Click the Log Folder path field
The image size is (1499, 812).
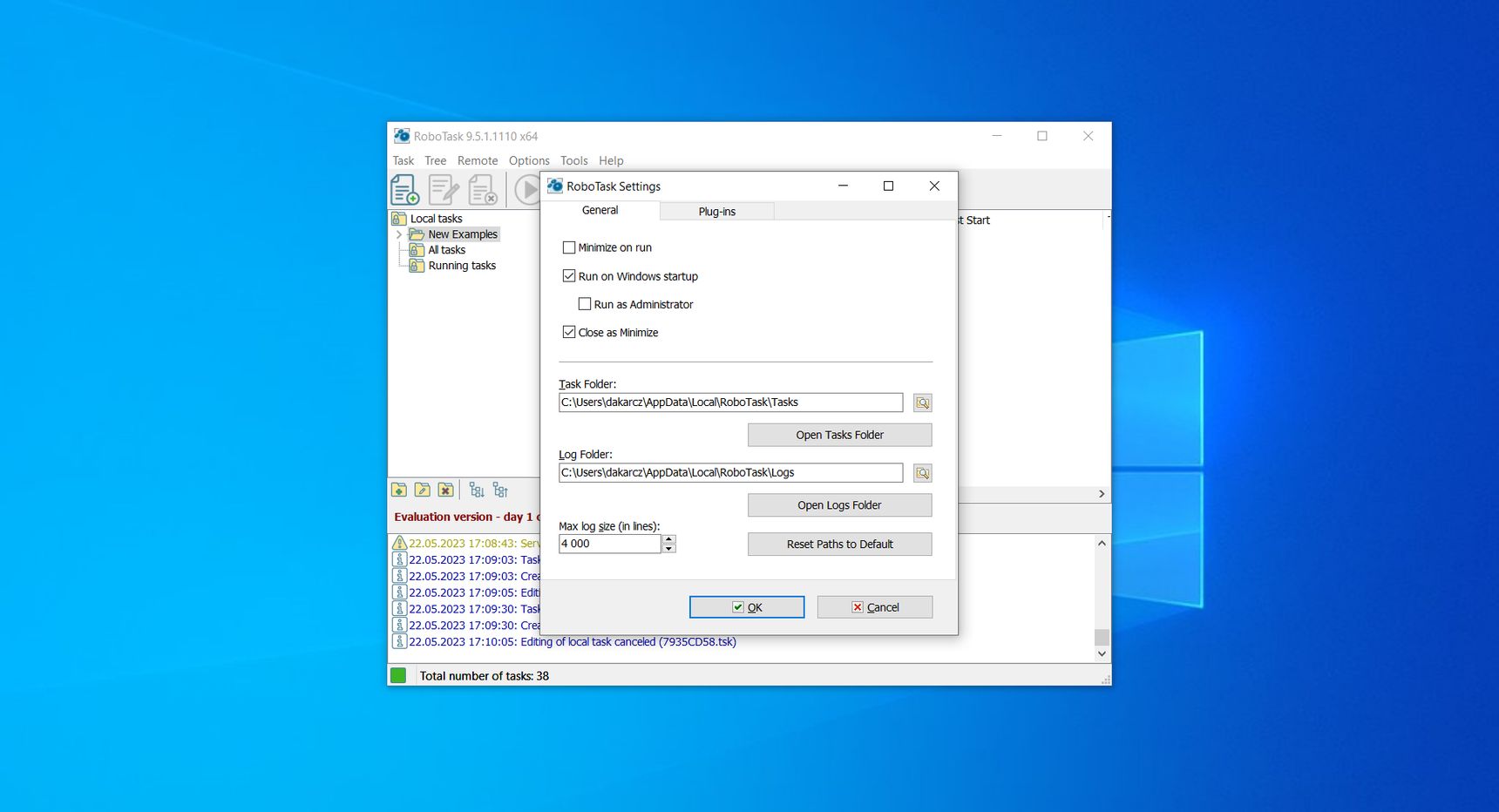(730, 473)
